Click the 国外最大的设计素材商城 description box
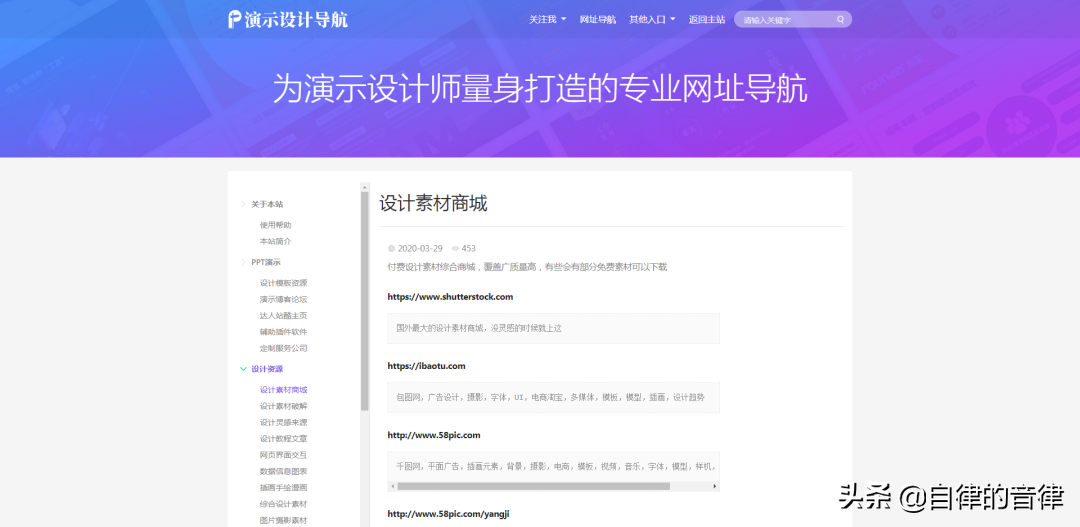Viewport: 1080px width, 527px height. 553,329
